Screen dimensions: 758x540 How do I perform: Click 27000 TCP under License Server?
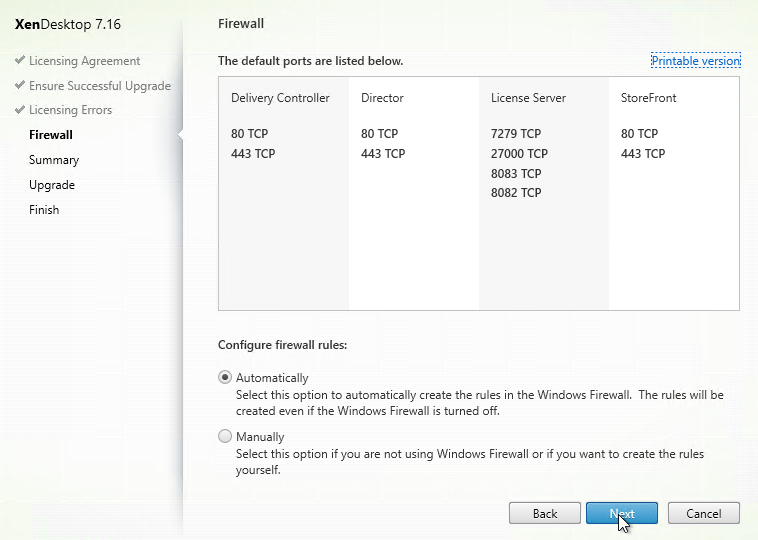pyautogui.click(x=519, y=154)
